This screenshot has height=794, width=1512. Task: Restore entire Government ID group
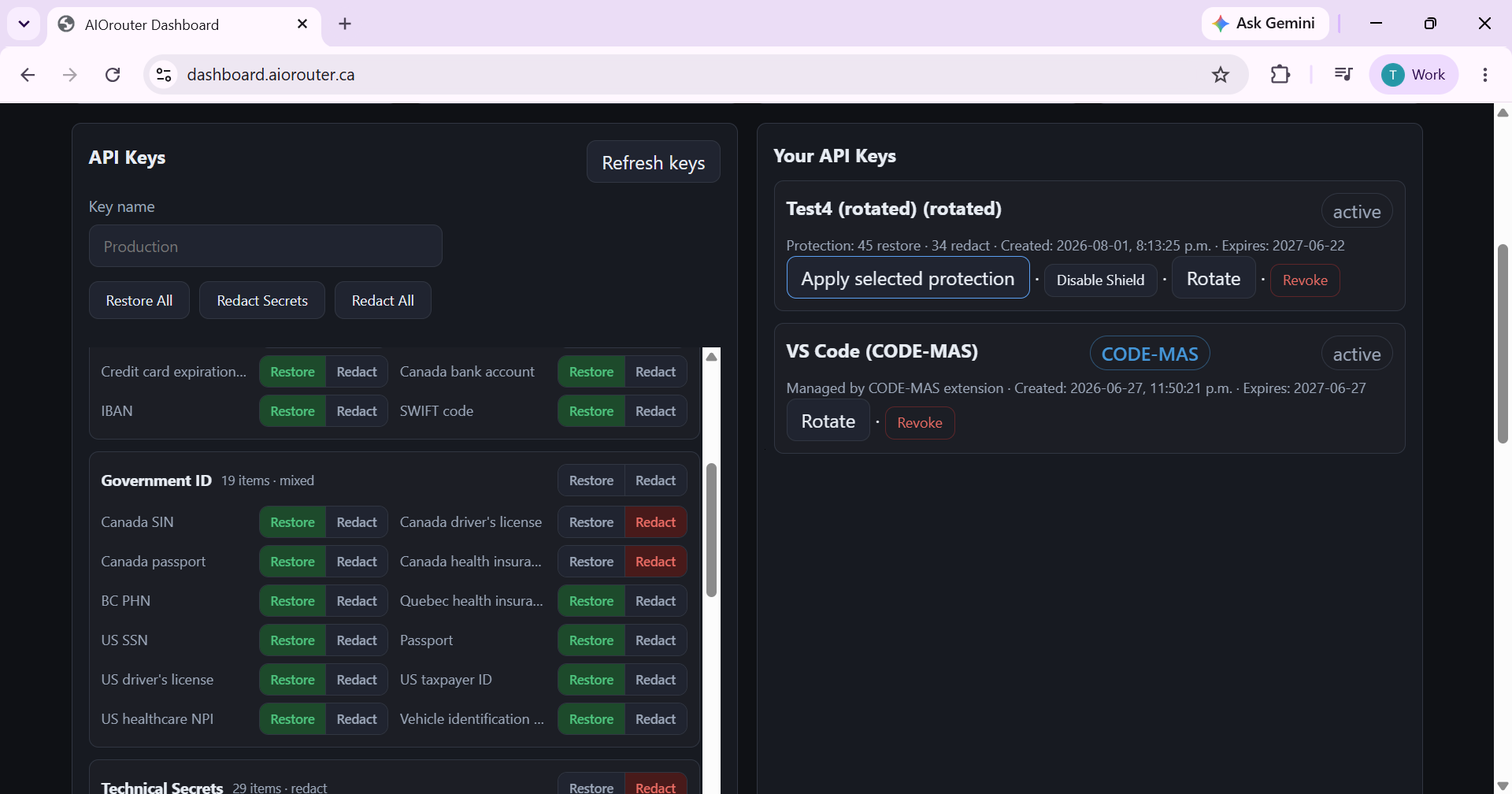591,480
